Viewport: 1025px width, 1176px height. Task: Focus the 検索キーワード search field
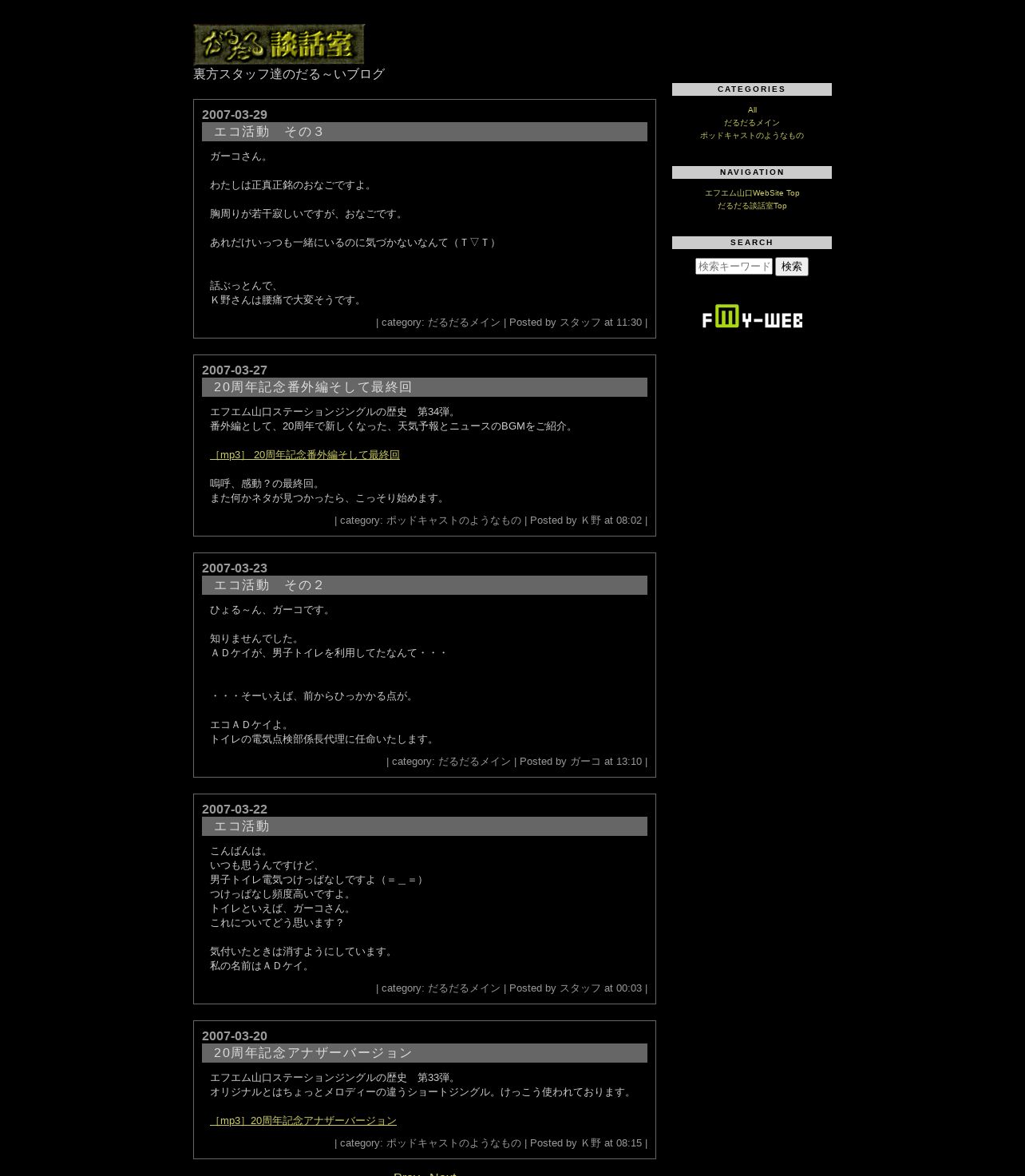click(x=734, y=267)
